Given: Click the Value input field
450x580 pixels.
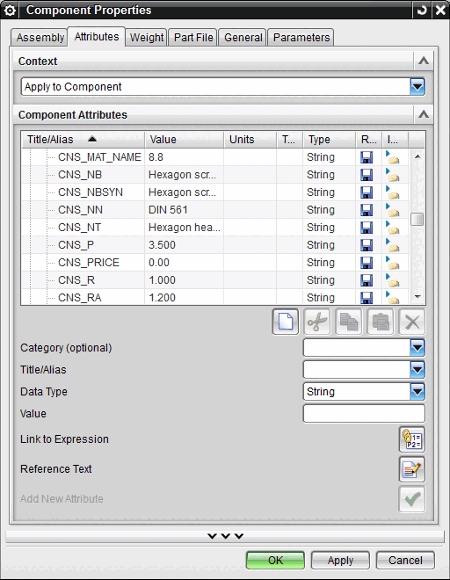Looking at the screenshot, I should pos(364,413).
